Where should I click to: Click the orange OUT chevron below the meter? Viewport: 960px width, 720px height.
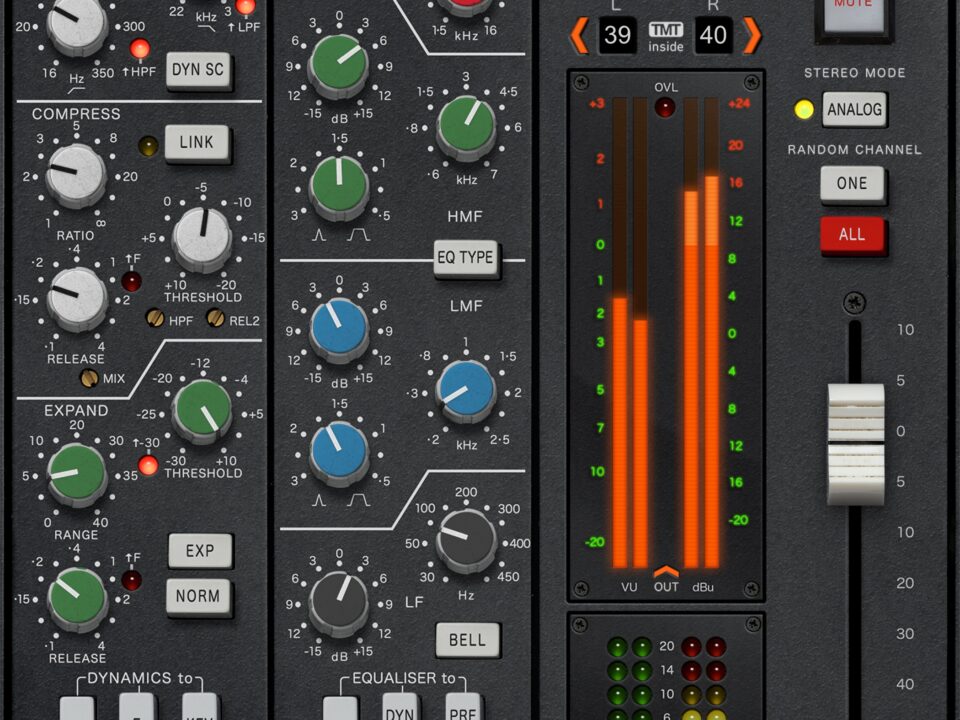[x=666, y=572]
